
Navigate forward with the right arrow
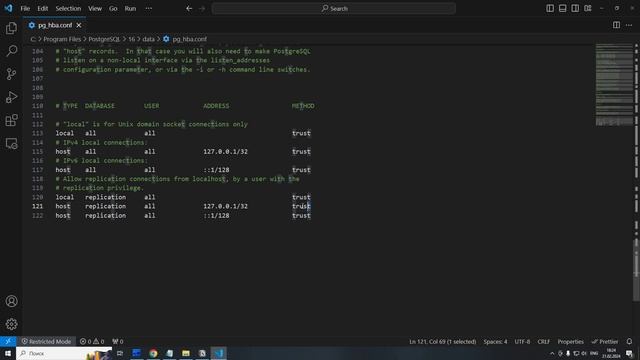point(202,8)
